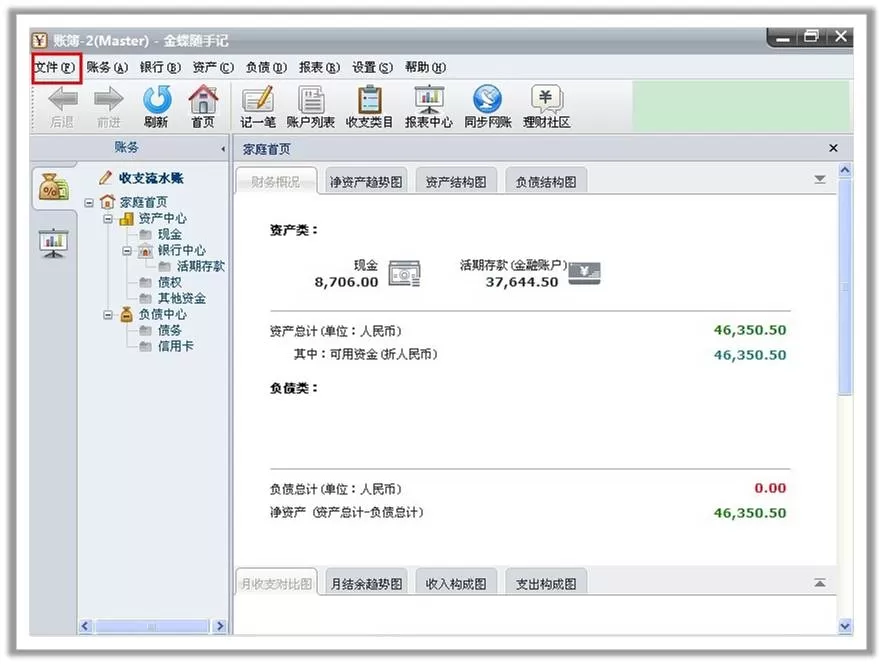Screen dimensions: 883x664
Task: Open the 报表中心 chart icon
Action: (x=429, y=99)
